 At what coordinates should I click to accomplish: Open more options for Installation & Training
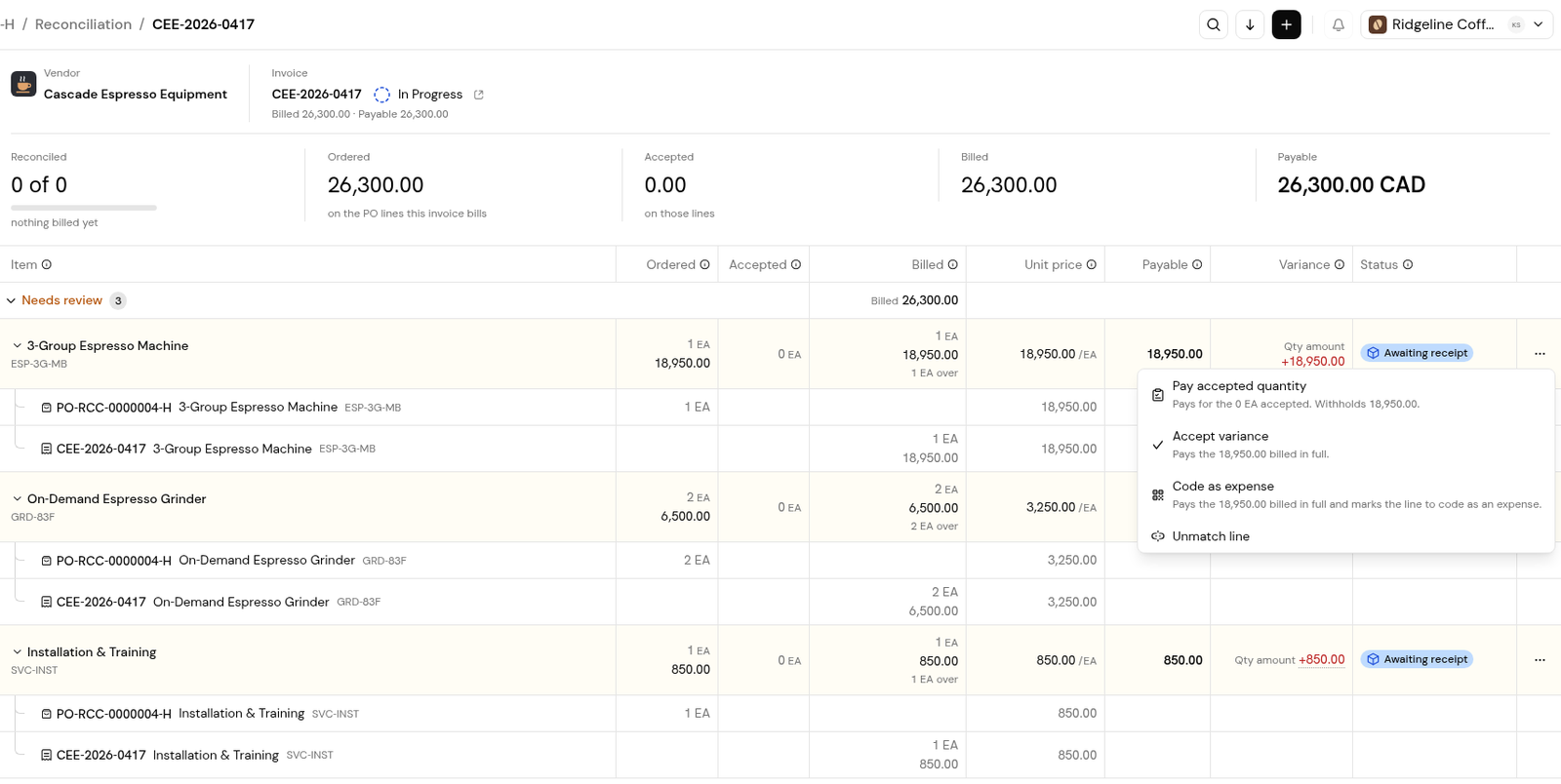click(x=1540, y=660)
